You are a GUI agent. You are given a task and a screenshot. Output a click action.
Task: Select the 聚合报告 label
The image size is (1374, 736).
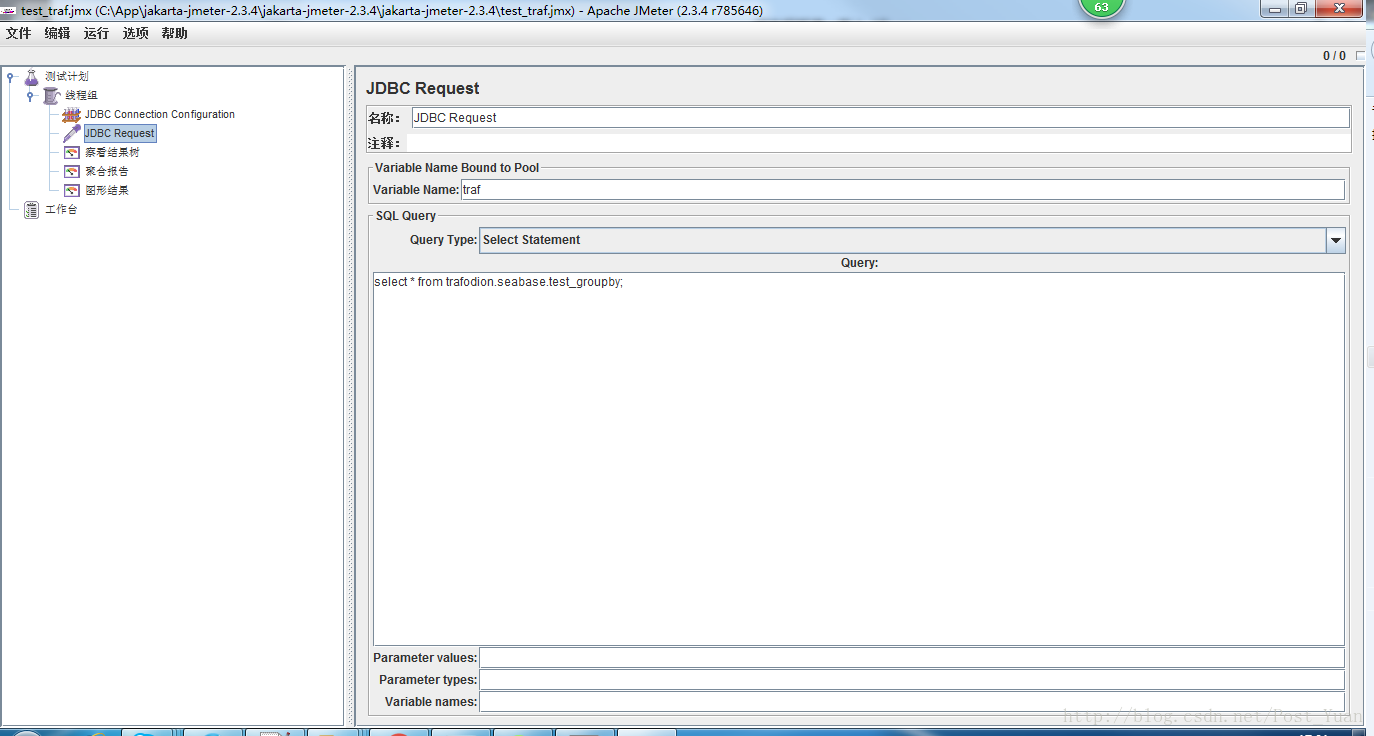(107, 171)
